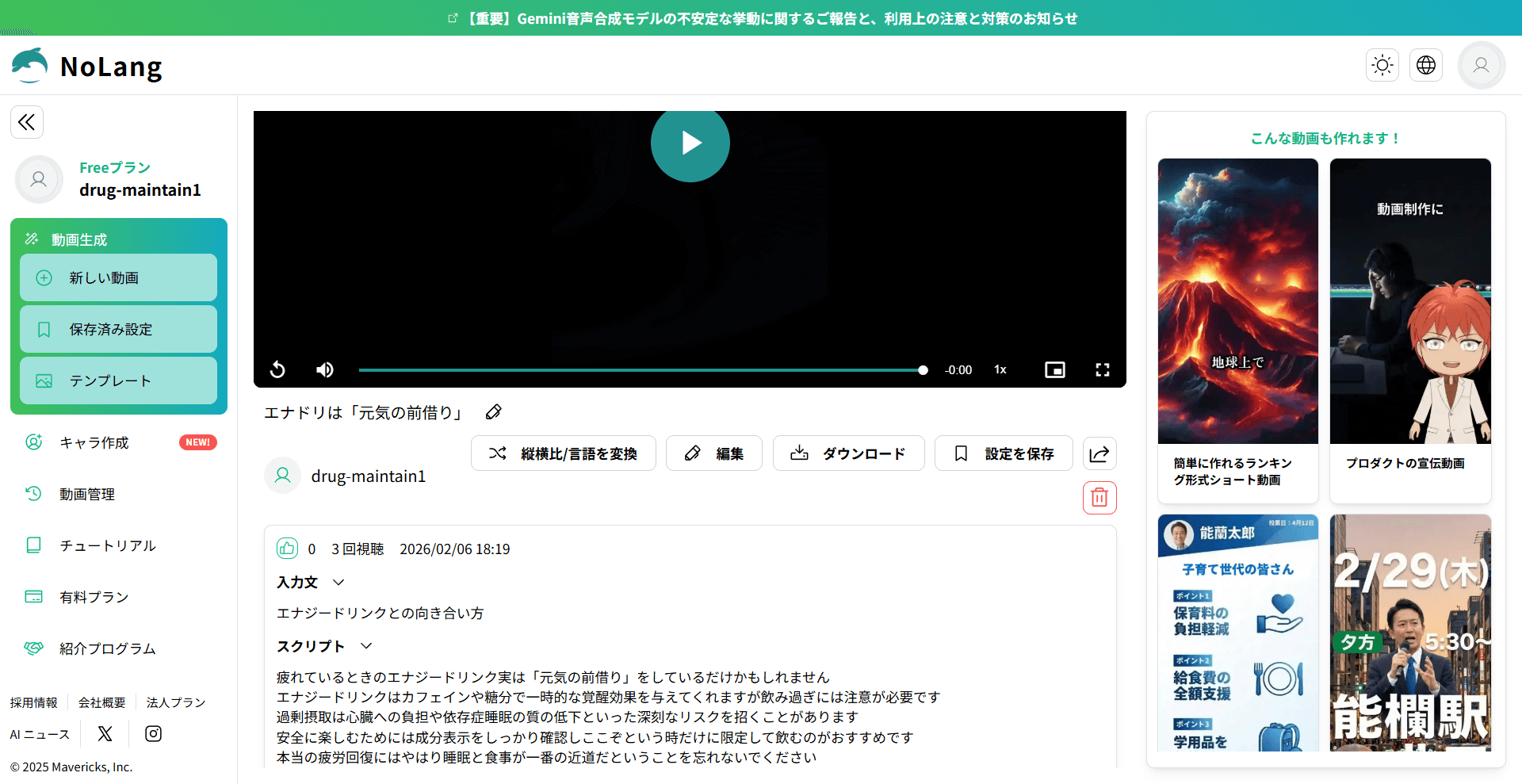Open the volcano ranking video thumbnail
The image size is (1522, 784).
[x=1237, y=301]
